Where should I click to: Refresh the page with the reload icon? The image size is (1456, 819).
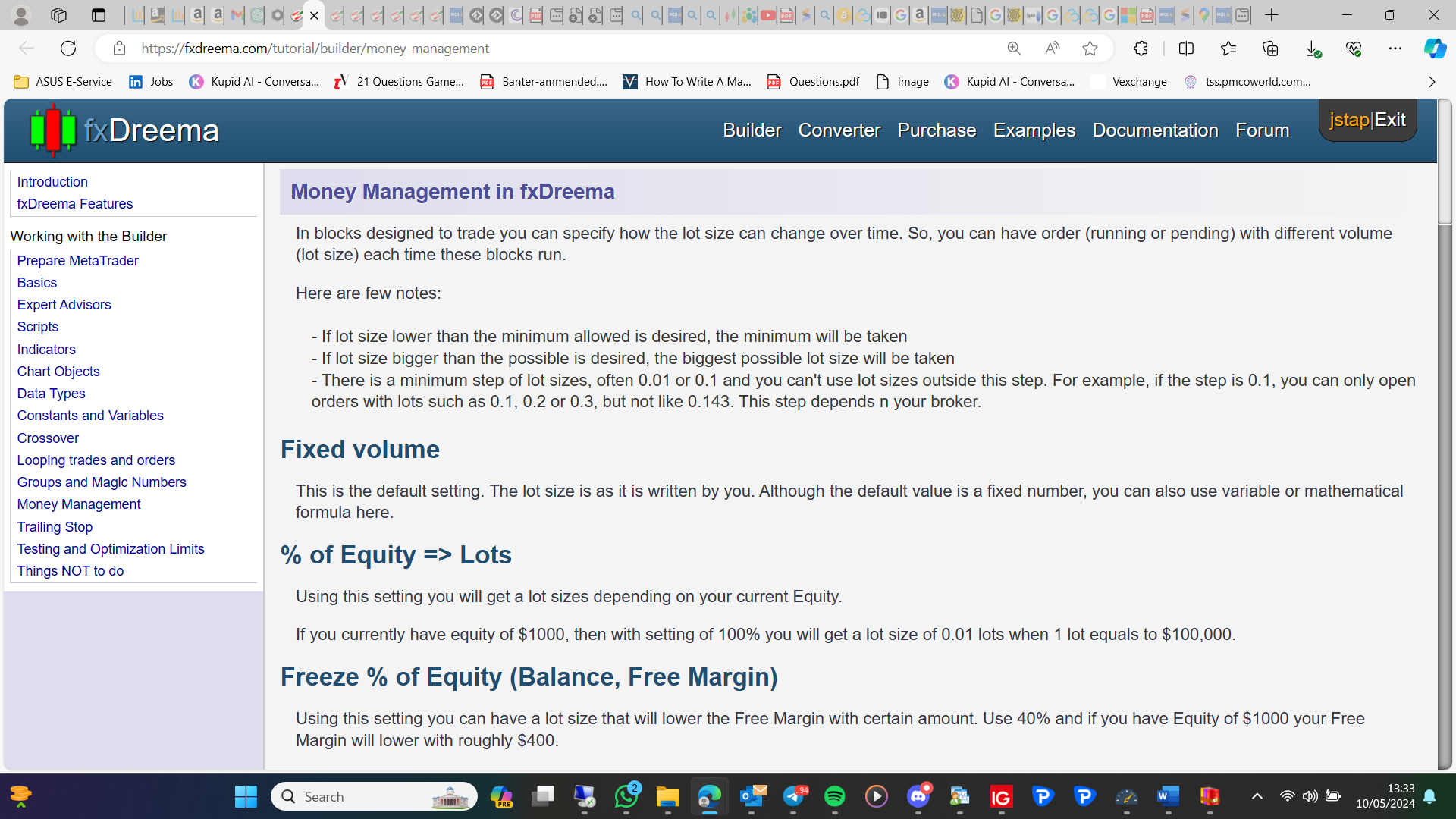point(68,49)
